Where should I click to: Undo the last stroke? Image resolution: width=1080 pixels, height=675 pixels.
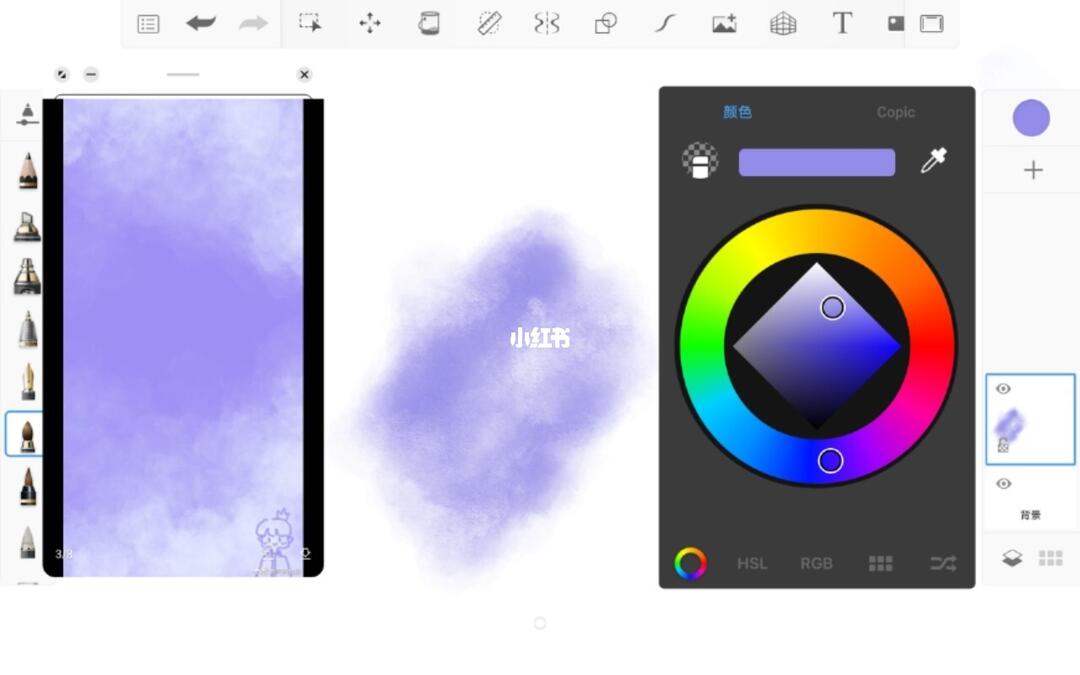(201, 23)
